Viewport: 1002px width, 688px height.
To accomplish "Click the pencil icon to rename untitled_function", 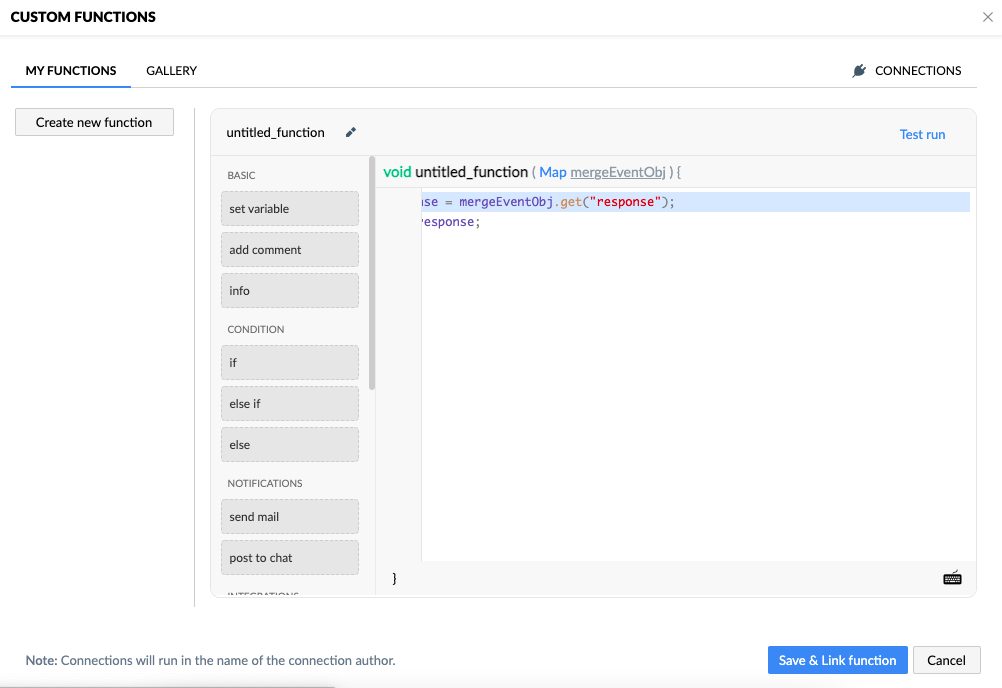I will coord(350,132).
